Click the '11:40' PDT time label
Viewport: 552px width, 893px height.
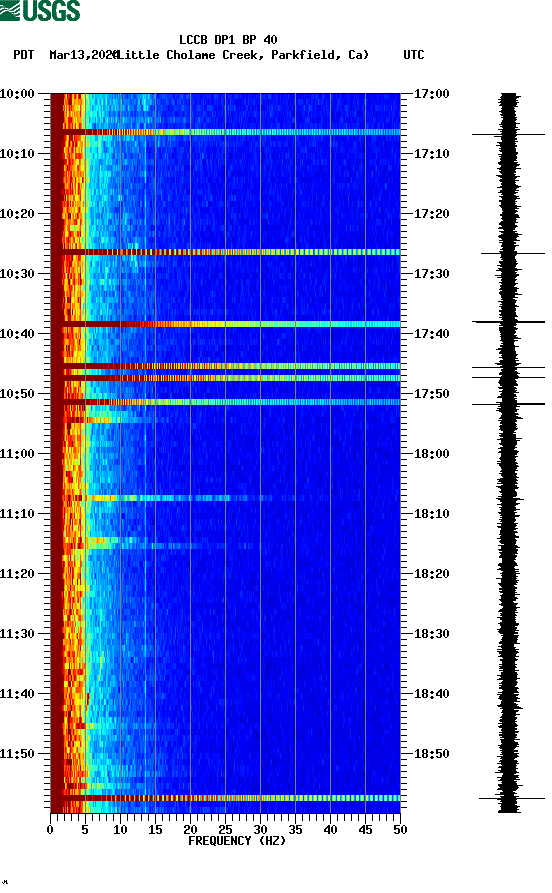[17, 694]
